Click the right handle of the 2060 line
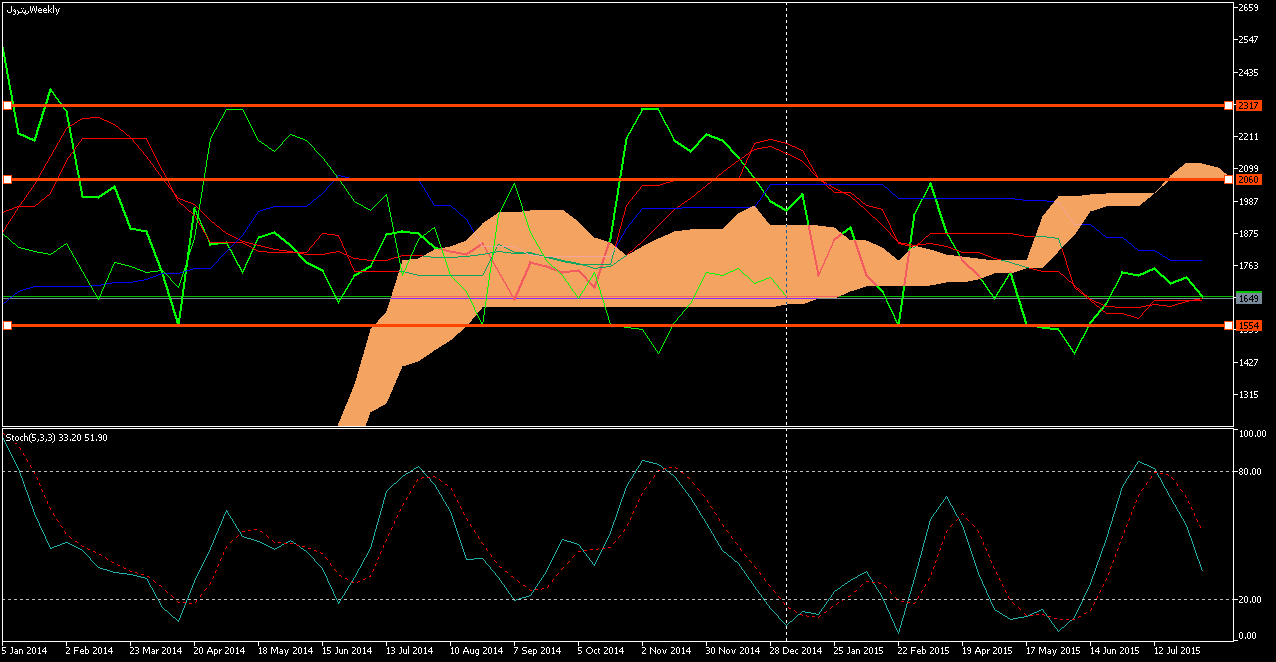1276x662 pixels. coord(1228,179)
